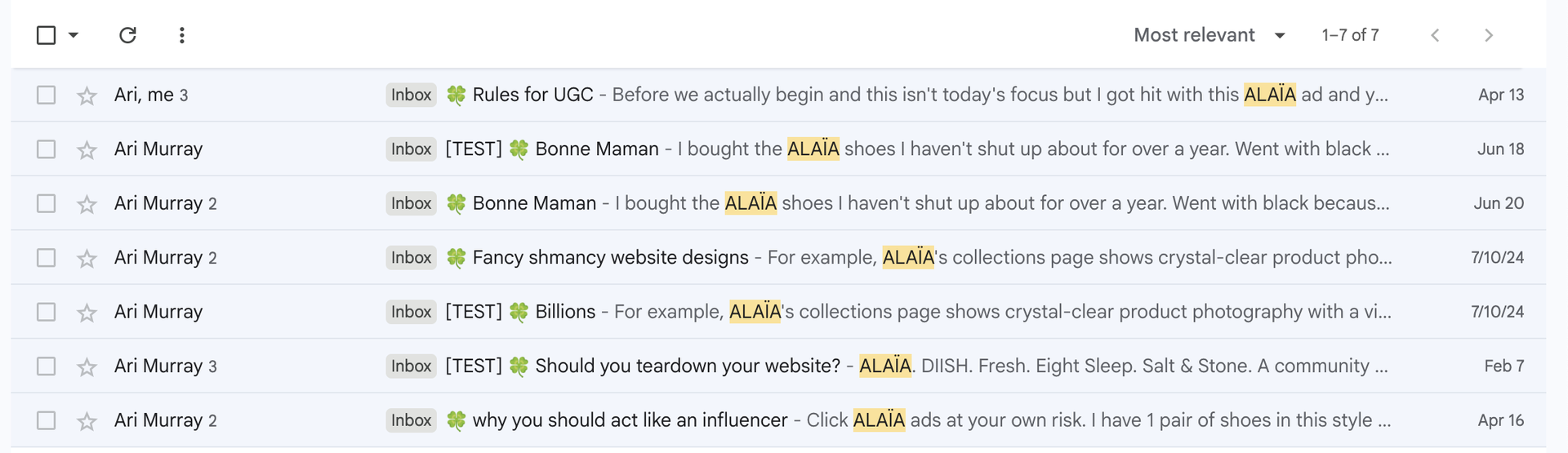The width and height of the screenshot is (1568, 453).
Task: Check the box for Should you teardown email
Action: (x=47, y=366)
